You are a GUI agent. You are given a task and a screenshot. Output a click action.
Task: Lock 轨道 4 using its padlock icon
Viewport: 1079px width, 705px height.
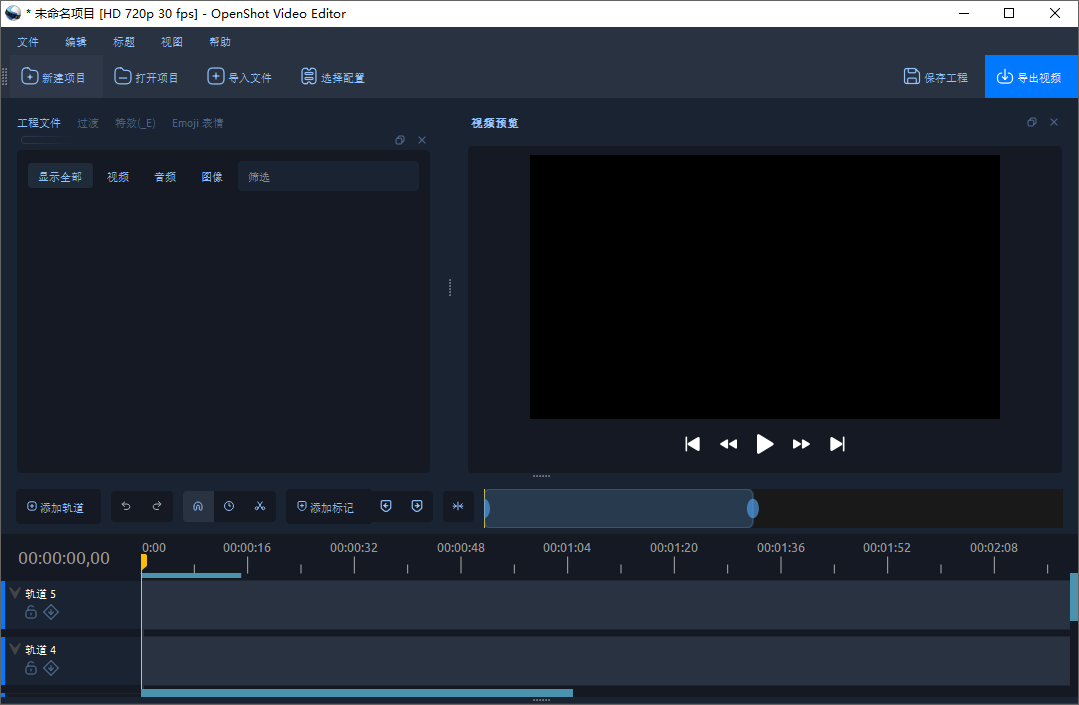(30, 668)
